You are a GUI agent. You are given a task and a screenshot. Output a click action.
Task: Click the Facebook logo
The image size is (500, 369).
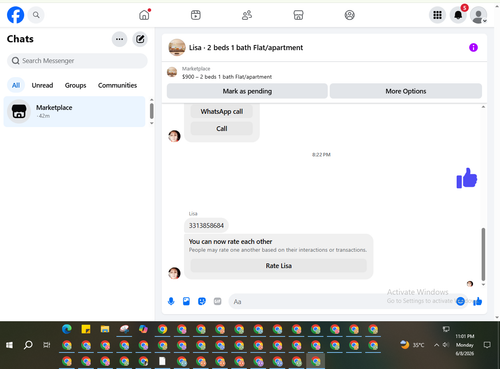pos(15,15)
